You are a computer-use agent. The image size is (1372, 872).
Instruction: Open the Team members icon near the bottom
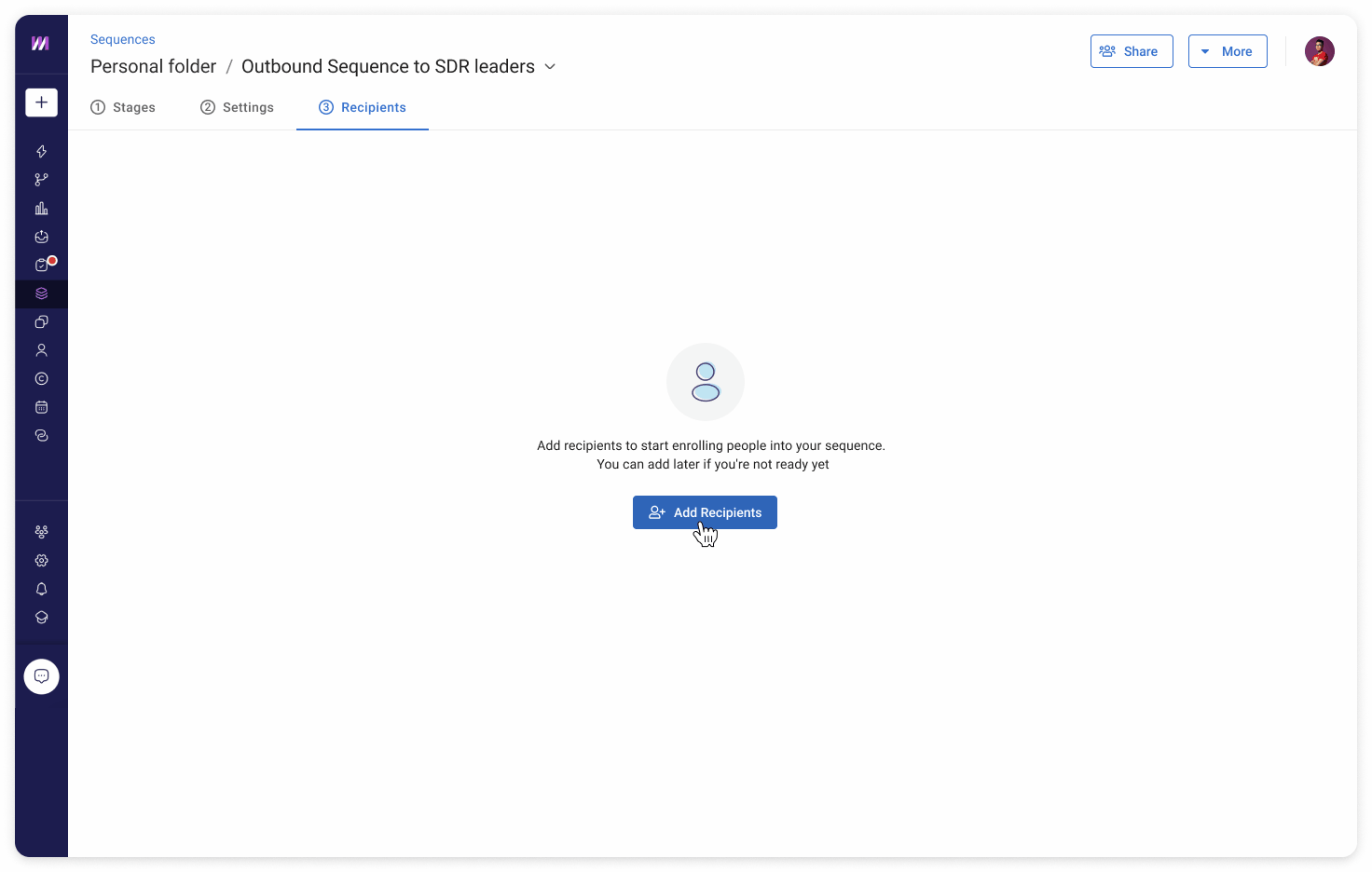[41, 531]
